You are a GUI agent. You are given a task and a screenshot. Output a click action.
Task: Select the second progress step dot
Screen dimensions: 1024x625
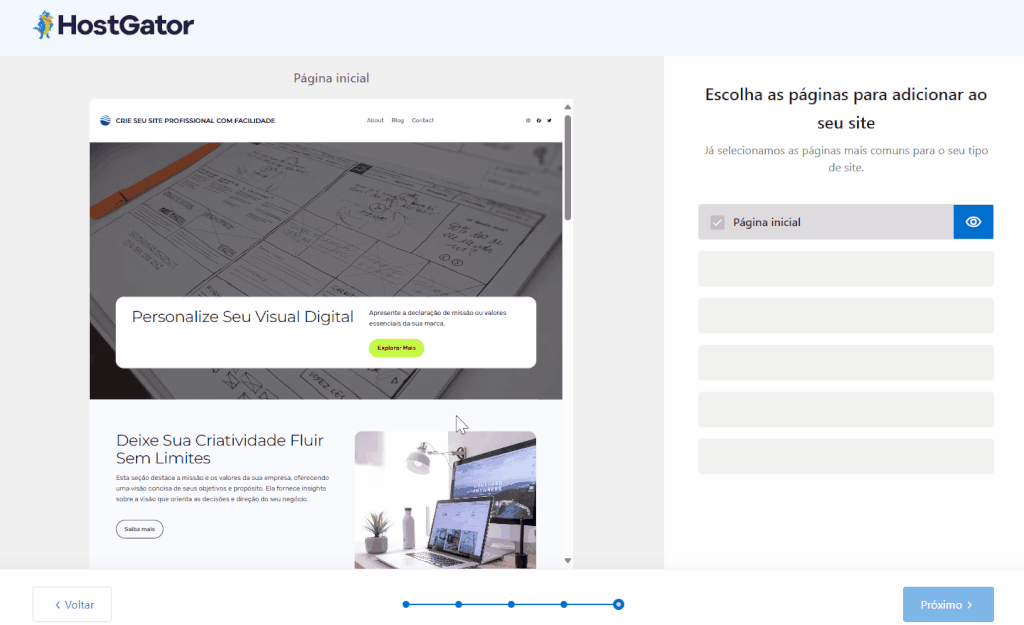(x=458, y=604)
